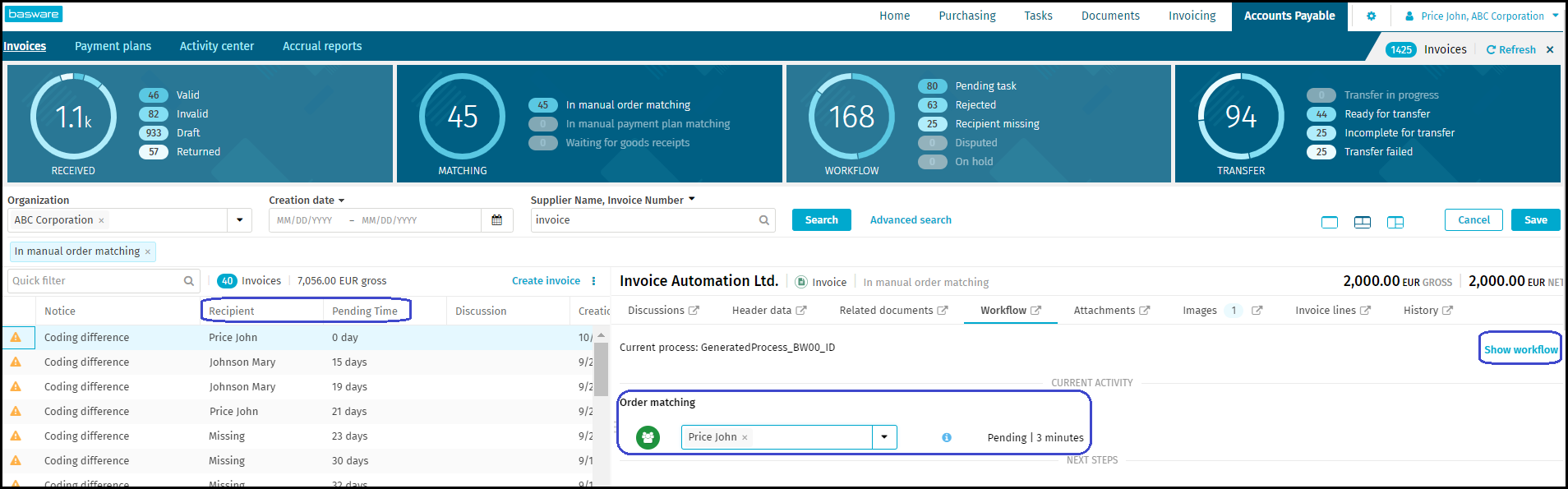This screenshot has width=1568, height=489.
Task: Open the settings gear in top bar
Action: pos(1371,16)
